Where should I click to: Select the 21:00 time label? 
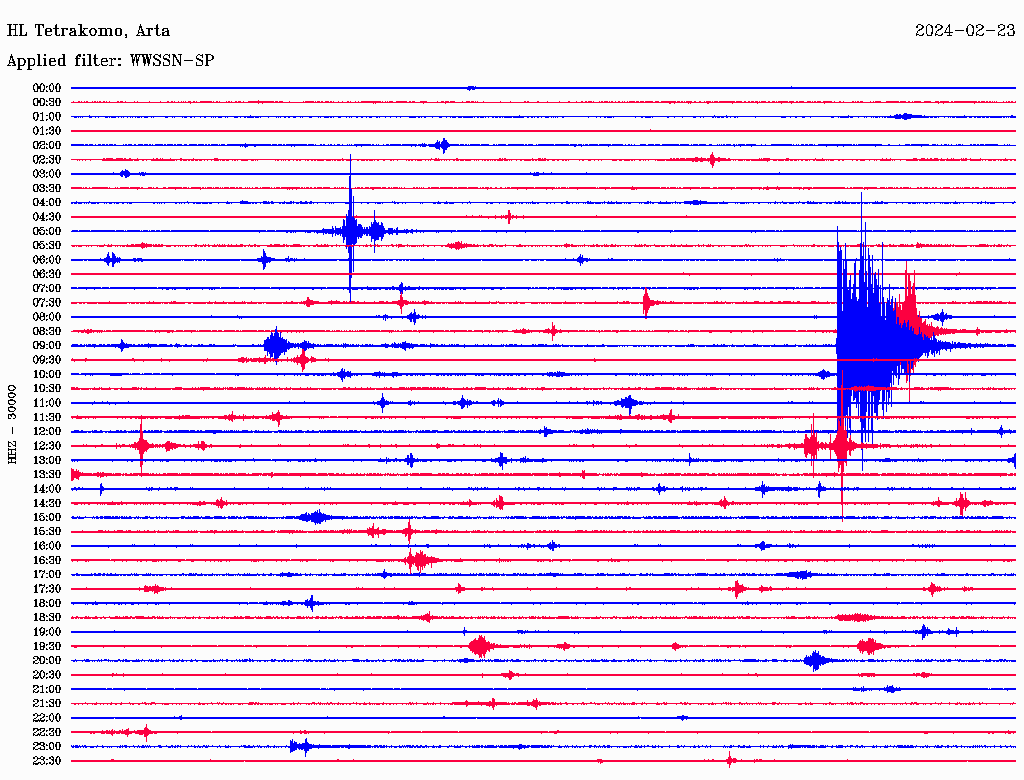(47, 689)
